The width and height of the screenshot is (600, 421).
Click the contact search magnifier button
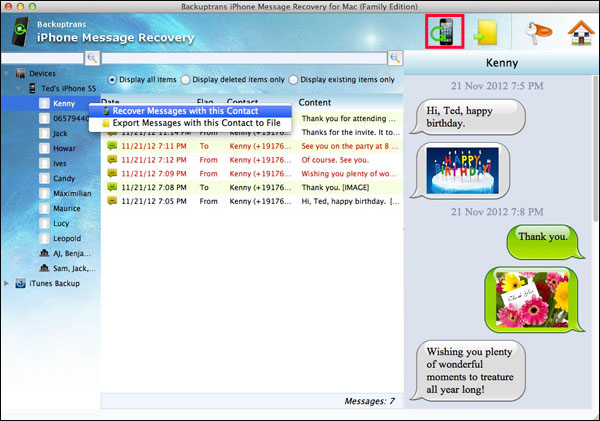point(92,58)
